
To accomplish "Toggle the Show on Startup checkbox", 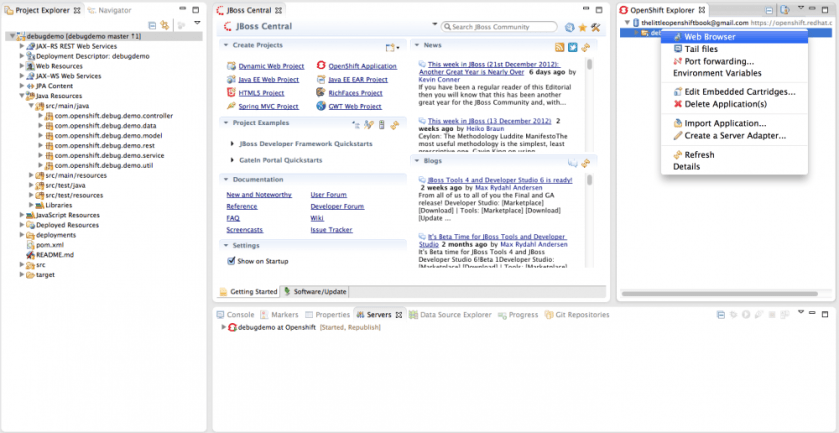I will pyautogui.click(x=231, y=261).
